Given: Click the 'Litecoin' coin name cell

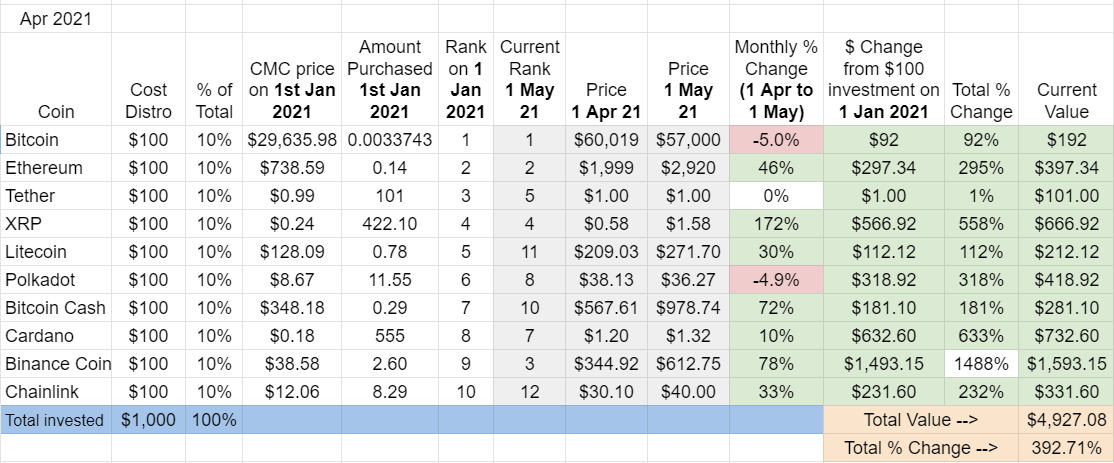Looking at the screenshot, I should [x=56, y=252].
